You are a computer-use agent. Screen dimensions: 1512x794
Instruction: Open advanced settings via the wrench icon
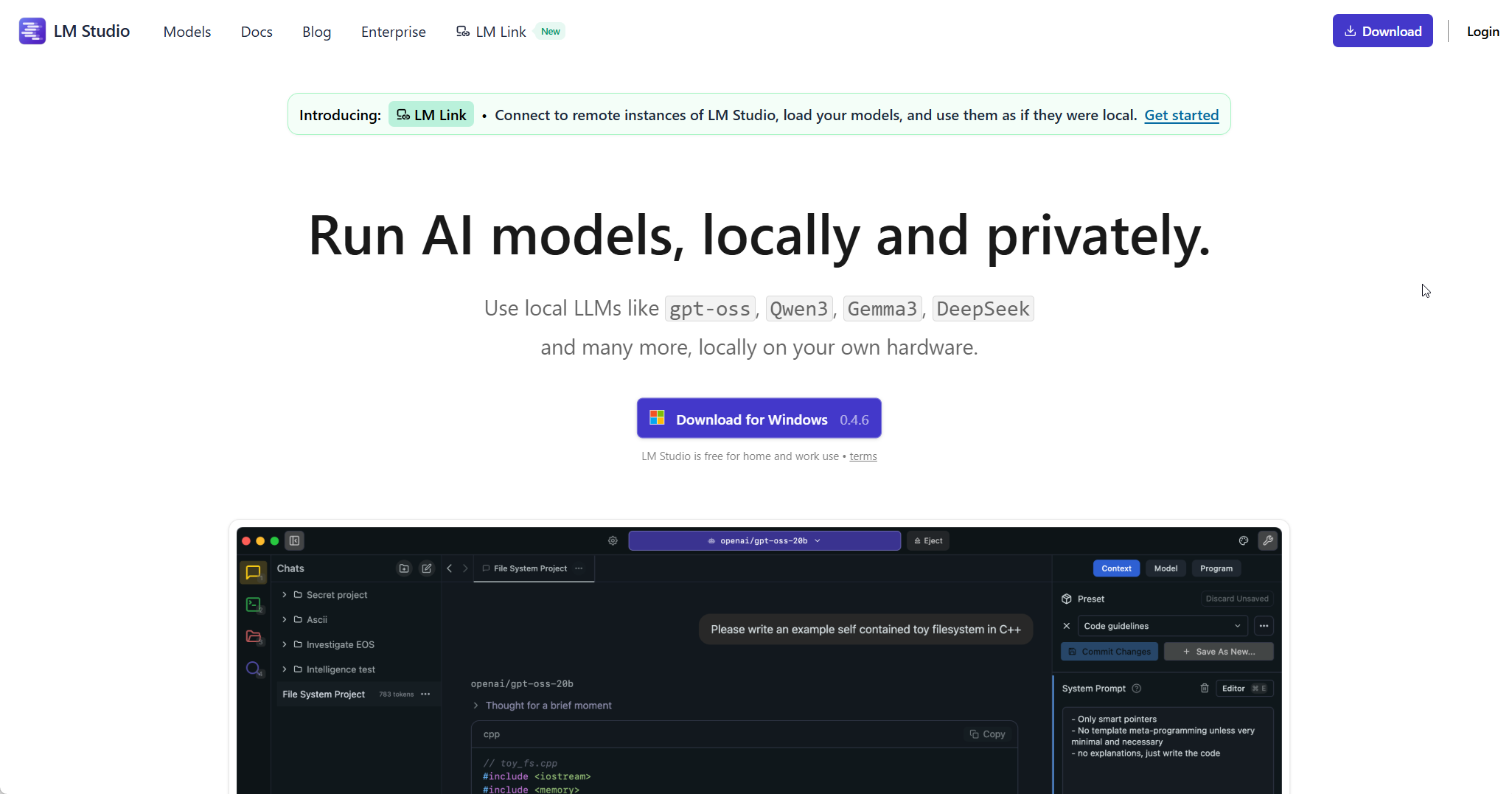pos(1269,540)
